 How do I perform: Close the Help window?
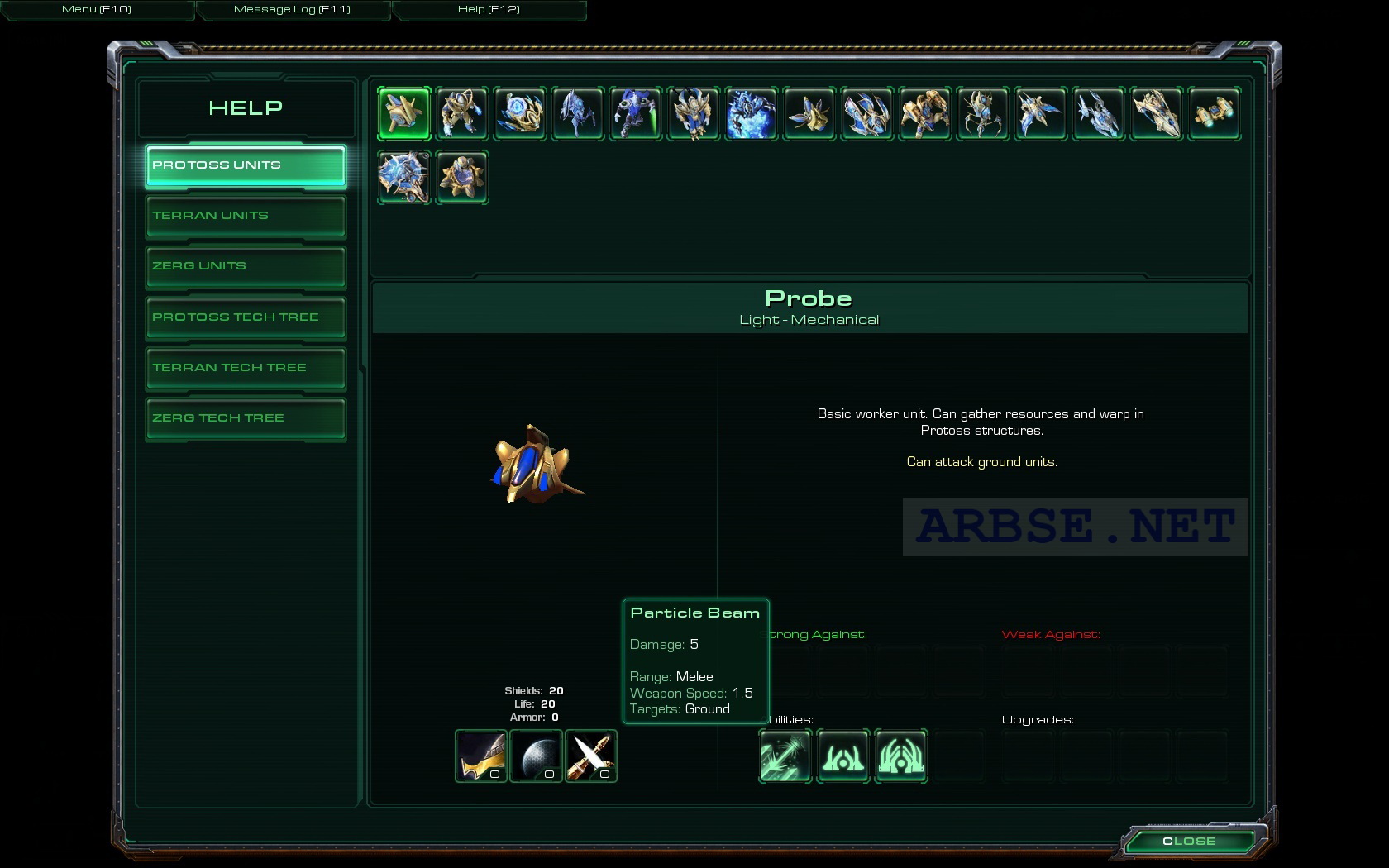tap(1189, 842)
